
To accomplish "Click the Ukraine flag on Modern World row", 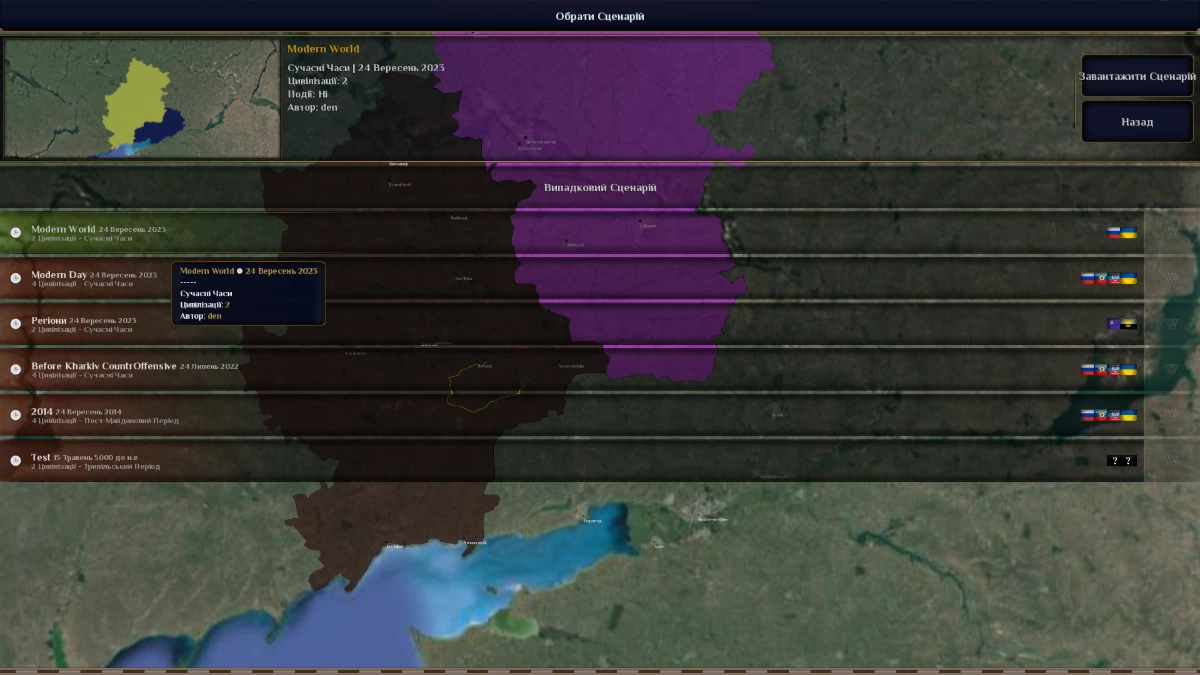I will [1128, 232].
